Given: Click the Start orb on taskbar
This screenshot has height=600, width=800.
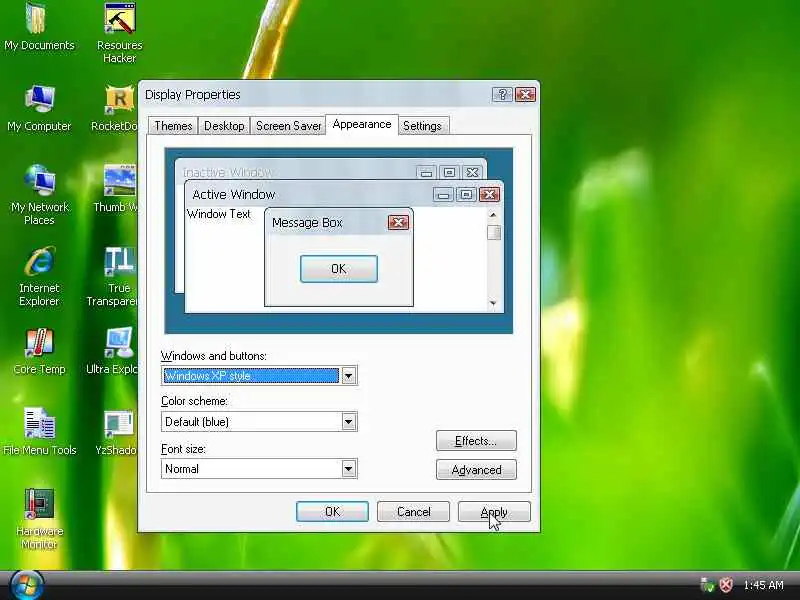Looking at the screenshot, I should click(27, 585).
